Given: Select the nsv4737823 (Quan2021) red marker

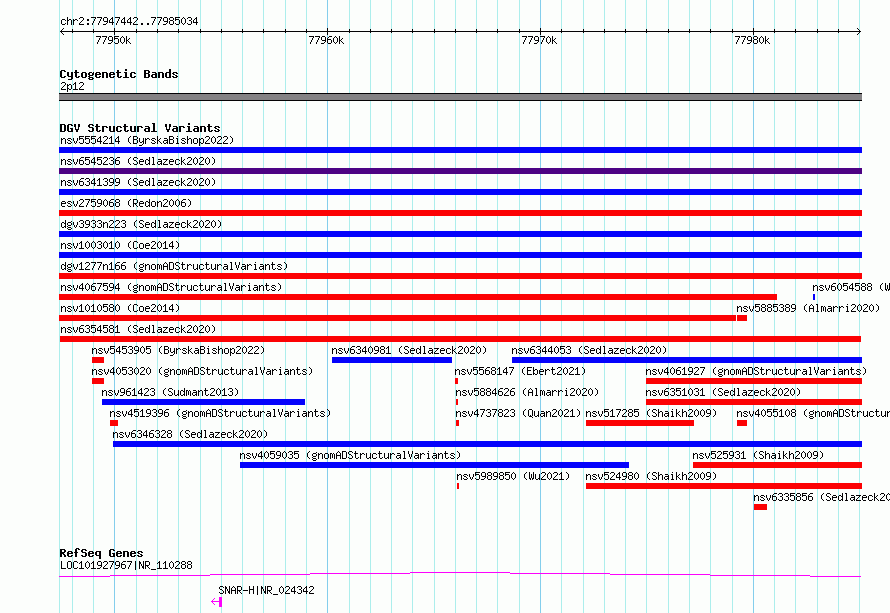Looking at the screenshot, I should pos(457,423).
